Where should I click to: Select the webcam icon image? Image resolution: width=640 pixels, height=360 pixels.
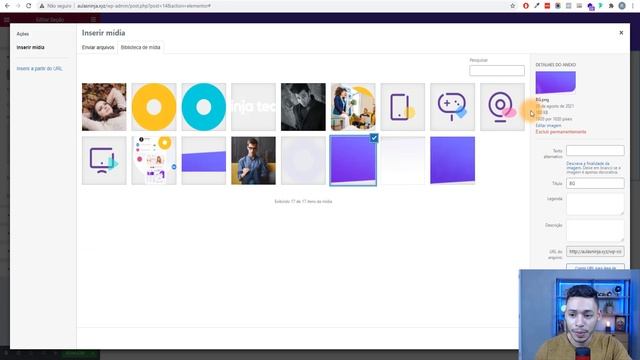502,107
